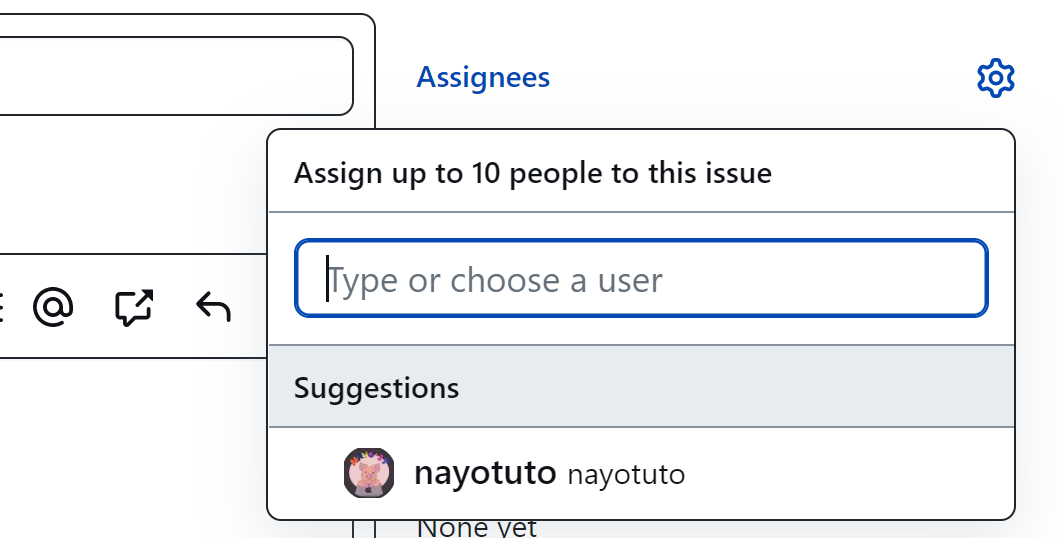The image size is (1063, 538).
Task: Click the Assignees heading link
Action: (x=483, y=78)
